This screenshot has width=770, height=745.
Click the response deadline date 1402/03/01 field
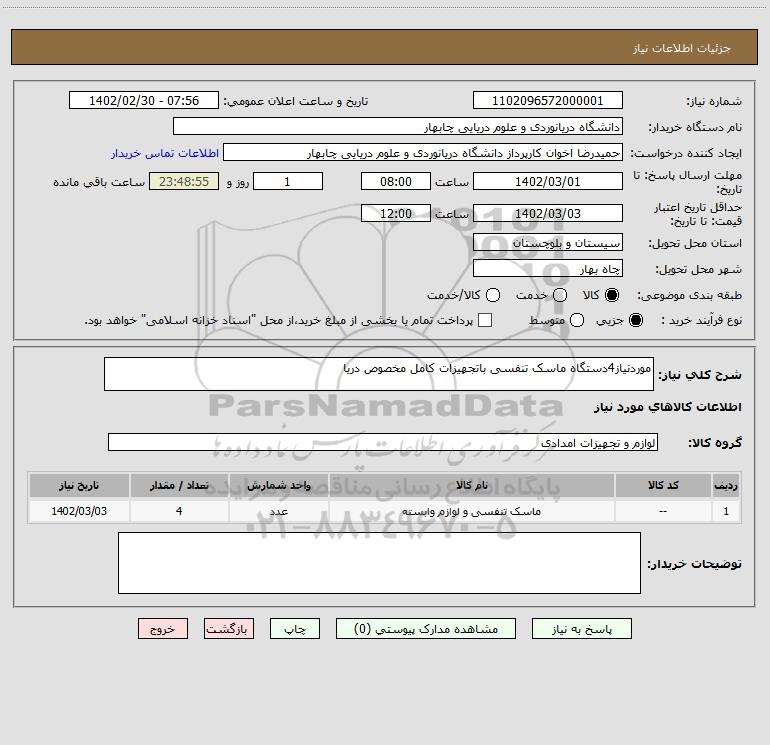[548, 181]
